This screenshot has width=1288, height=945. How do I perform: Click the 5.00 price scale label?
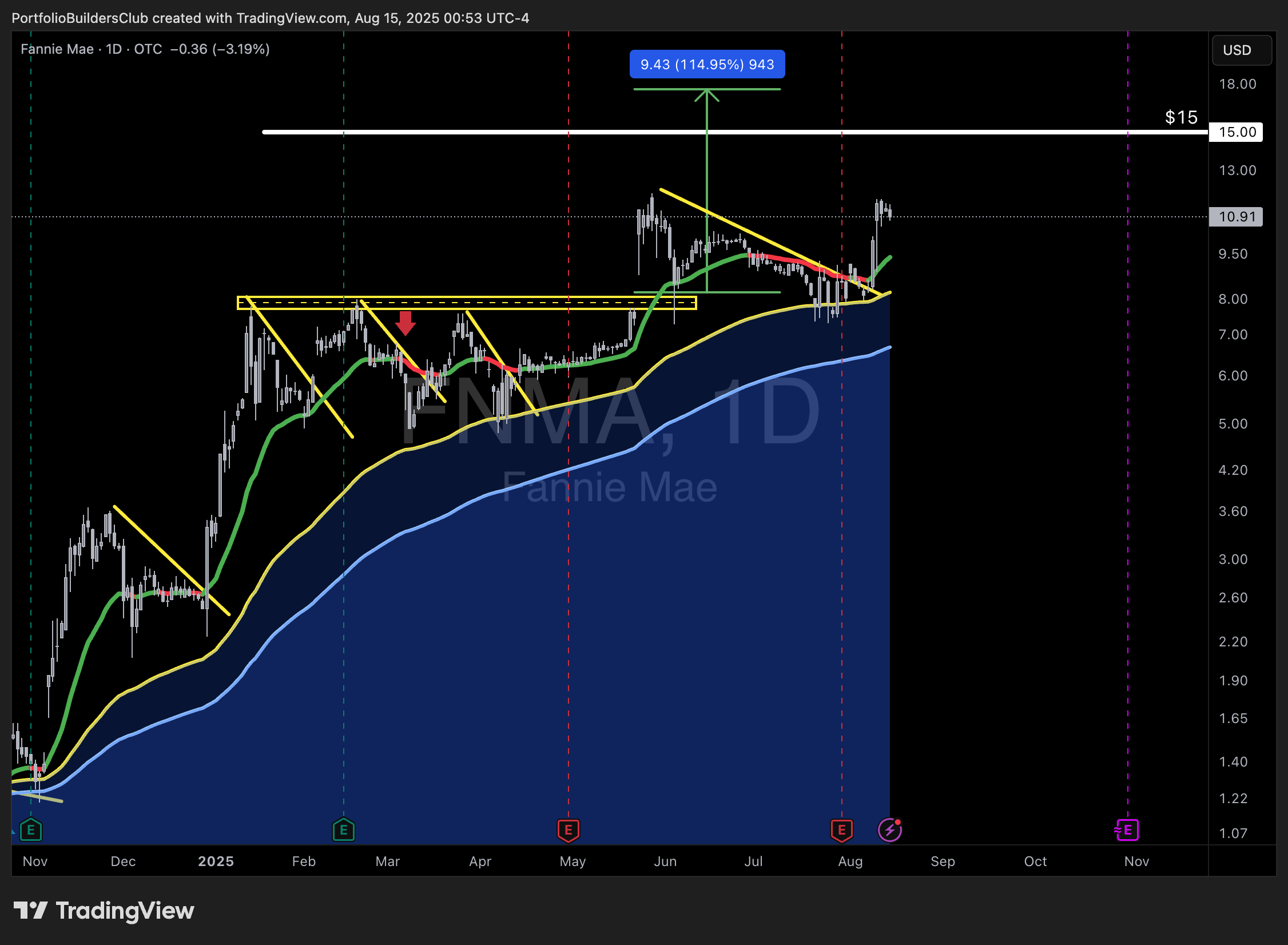[x=1233, y=424]
